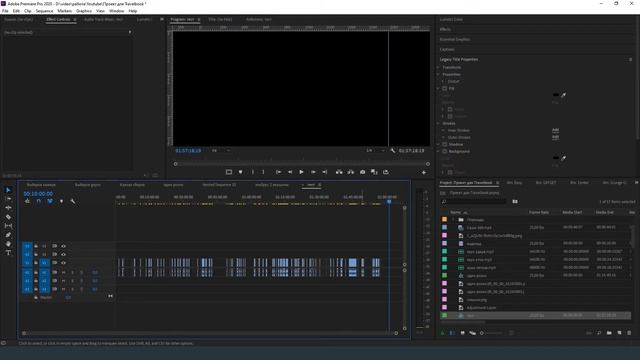Switch to Effect Controls tab
The height and width of the screenshot is (360, 640).
(58, 19)
